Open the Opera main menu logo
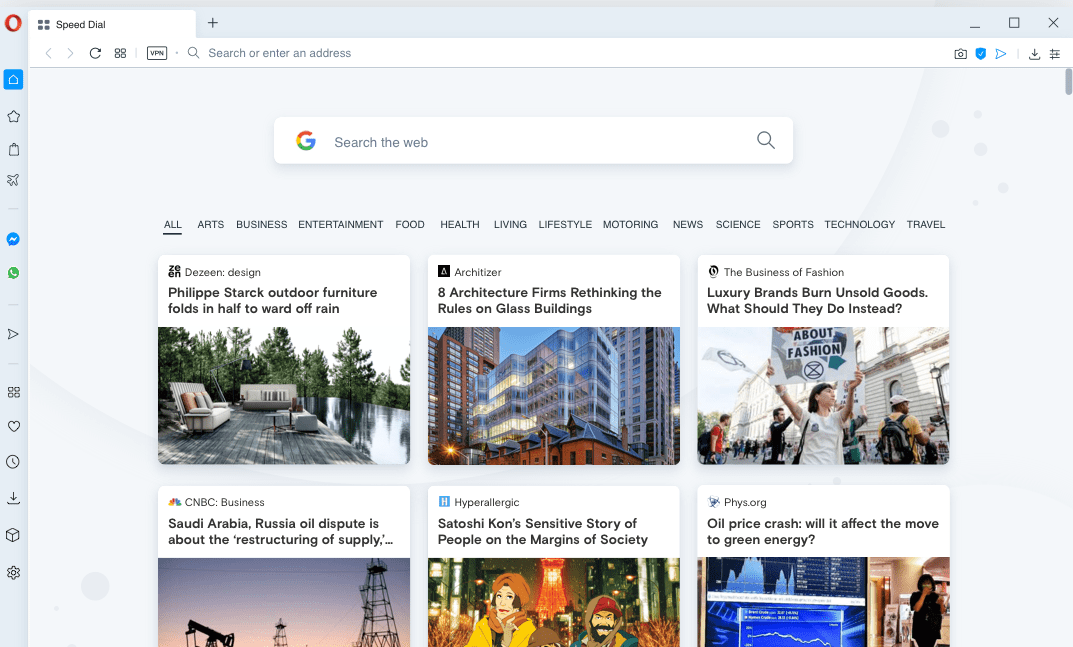Viewport: 1073px width, 647px height. point(13,24)
